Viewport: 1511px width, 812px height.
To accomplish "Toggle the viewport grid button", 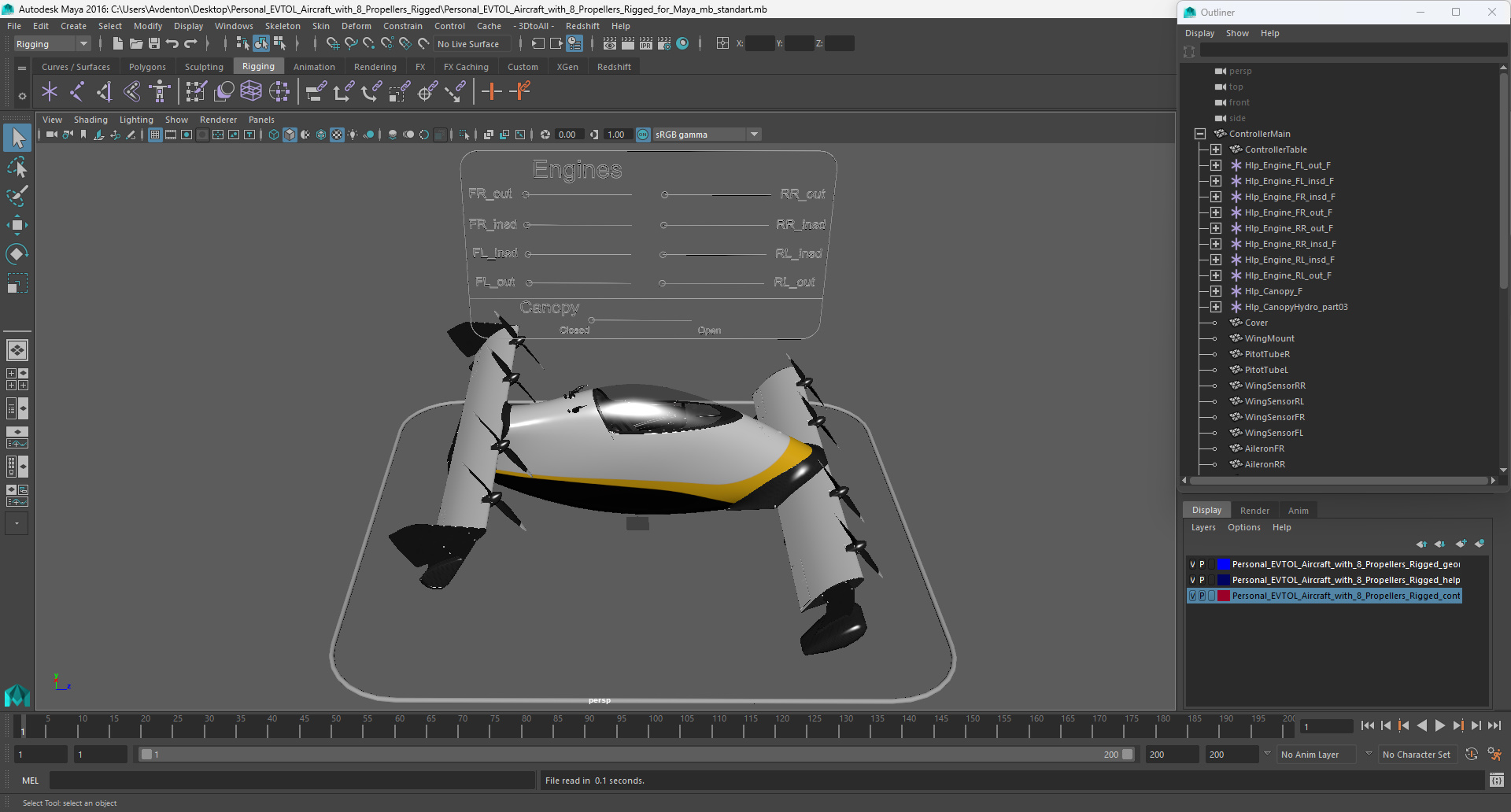I will coord(155,135).
